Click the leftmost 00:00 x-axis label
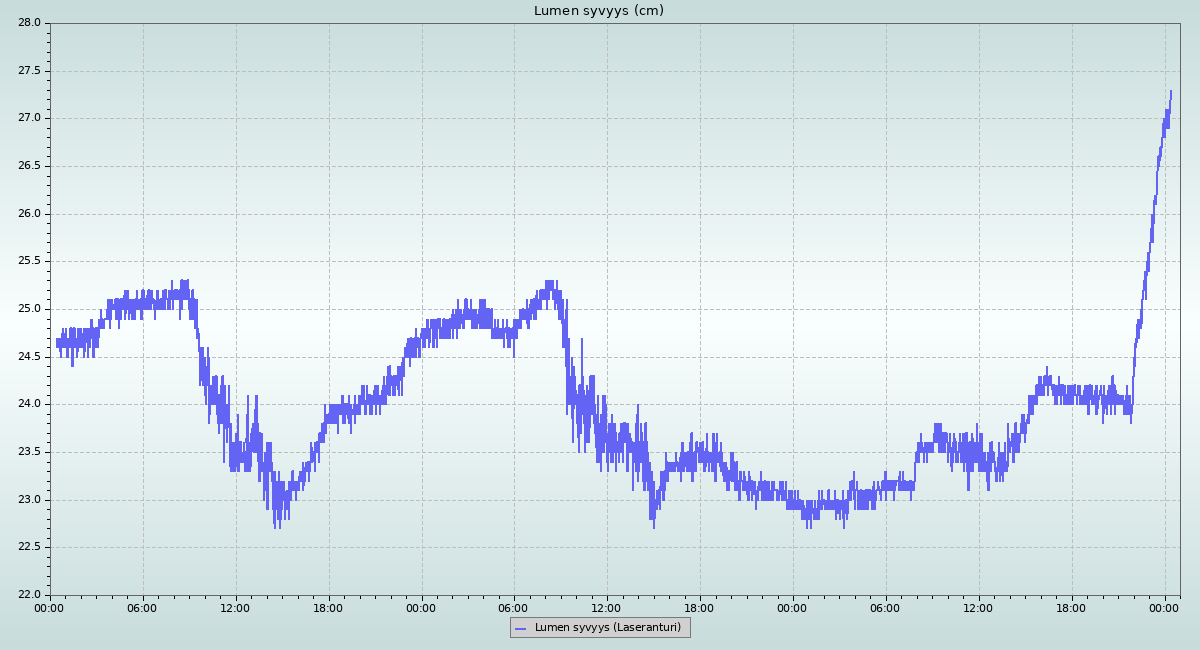Viewport: 1200px width, 650px height. tap(50, 607)
